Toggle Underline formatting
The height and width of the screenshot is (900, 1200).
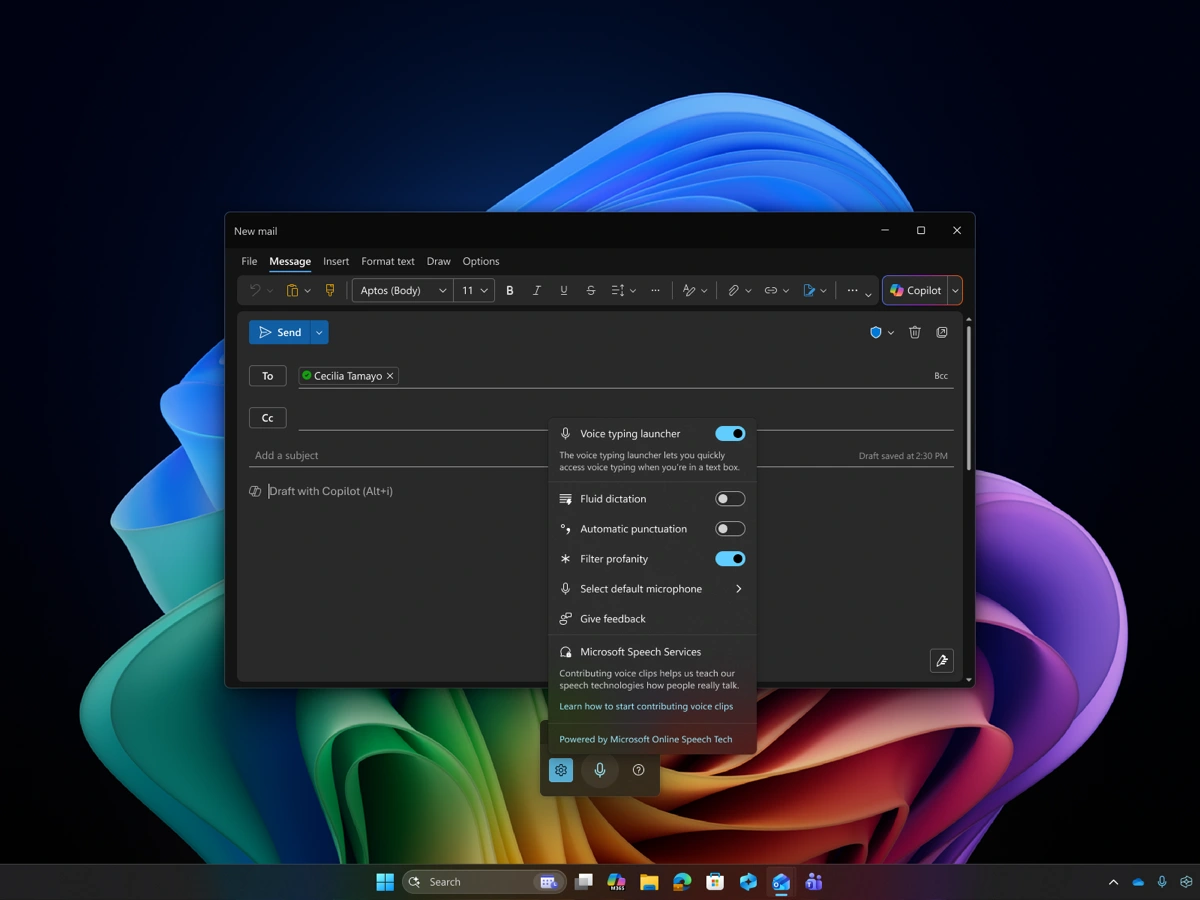point(564,291)
